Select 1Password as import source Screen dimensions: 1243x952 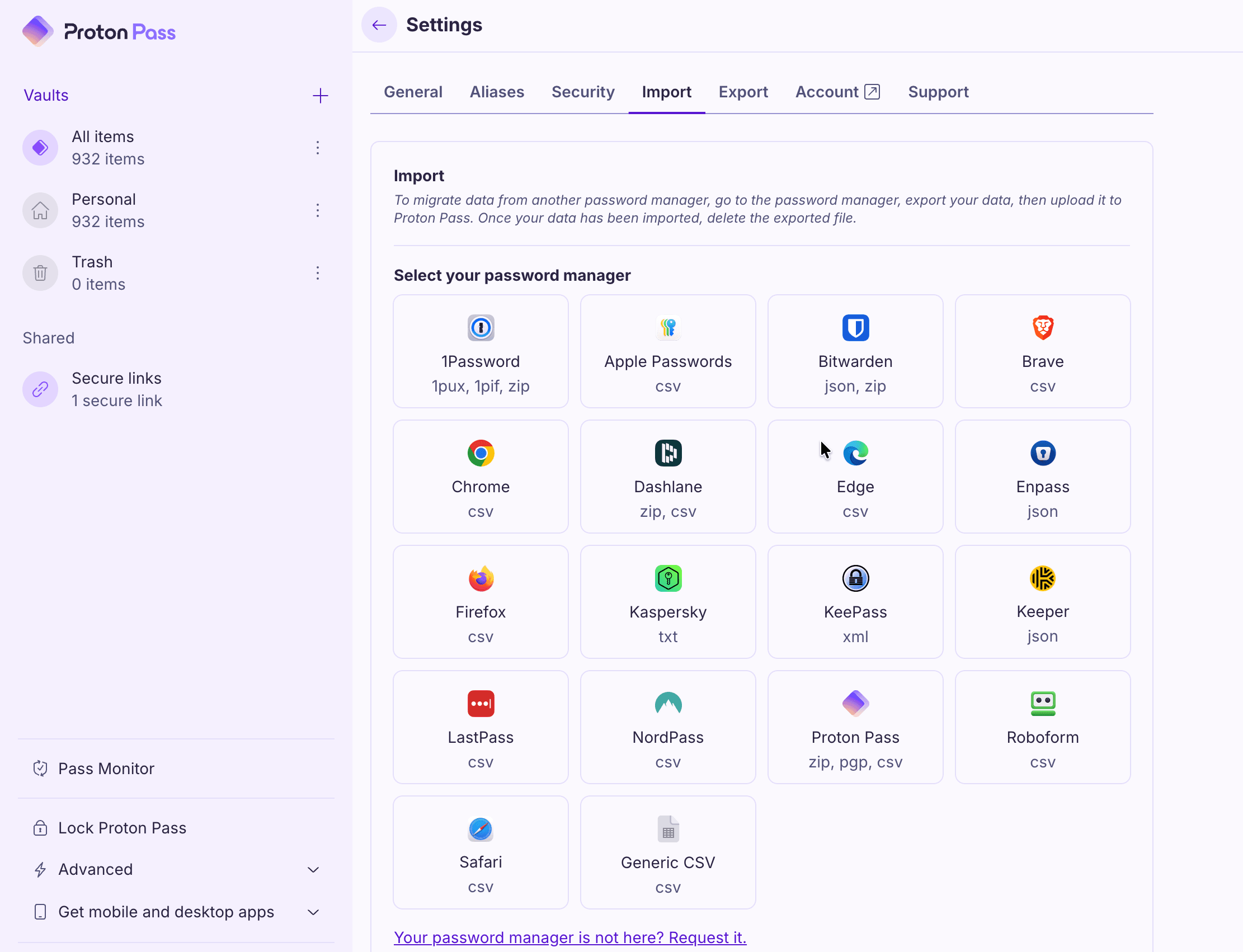[480, 351]
